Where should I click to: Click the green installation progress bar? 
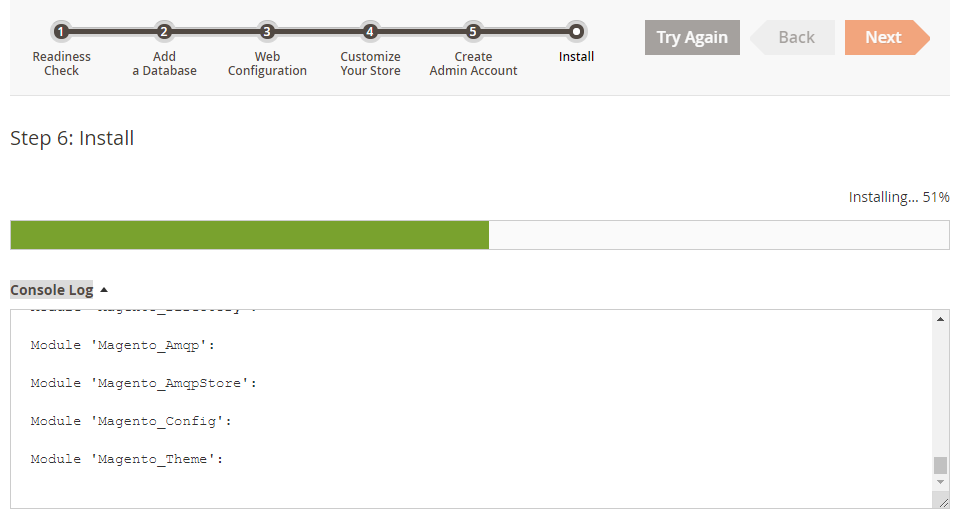pyautogui.click(x=250, y=235)
